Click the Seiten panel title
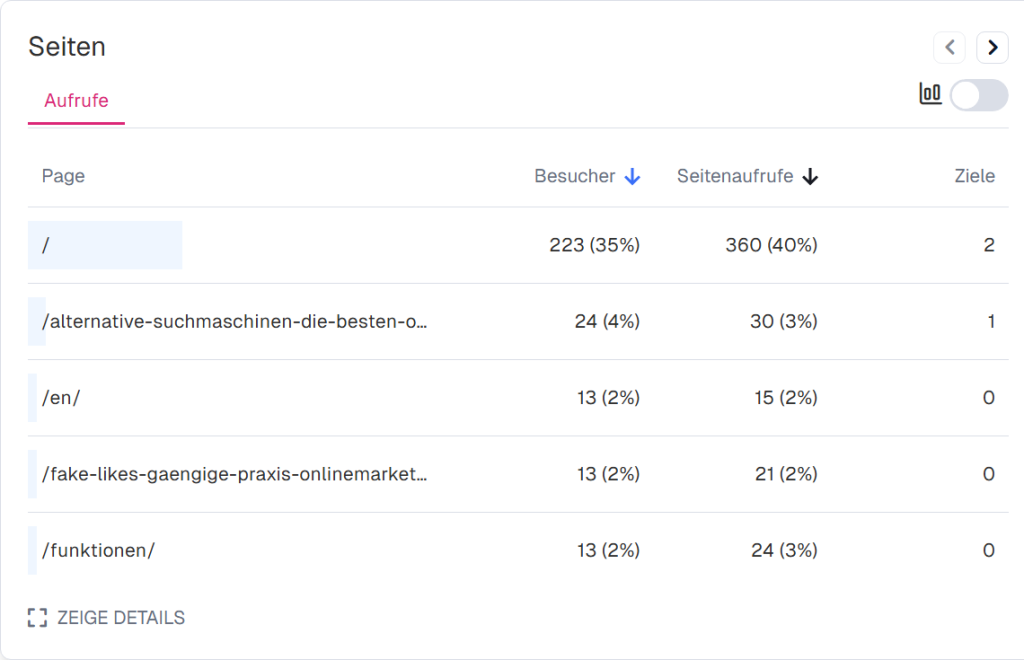The image size is (1024, 660). click(x=67, y=46)
